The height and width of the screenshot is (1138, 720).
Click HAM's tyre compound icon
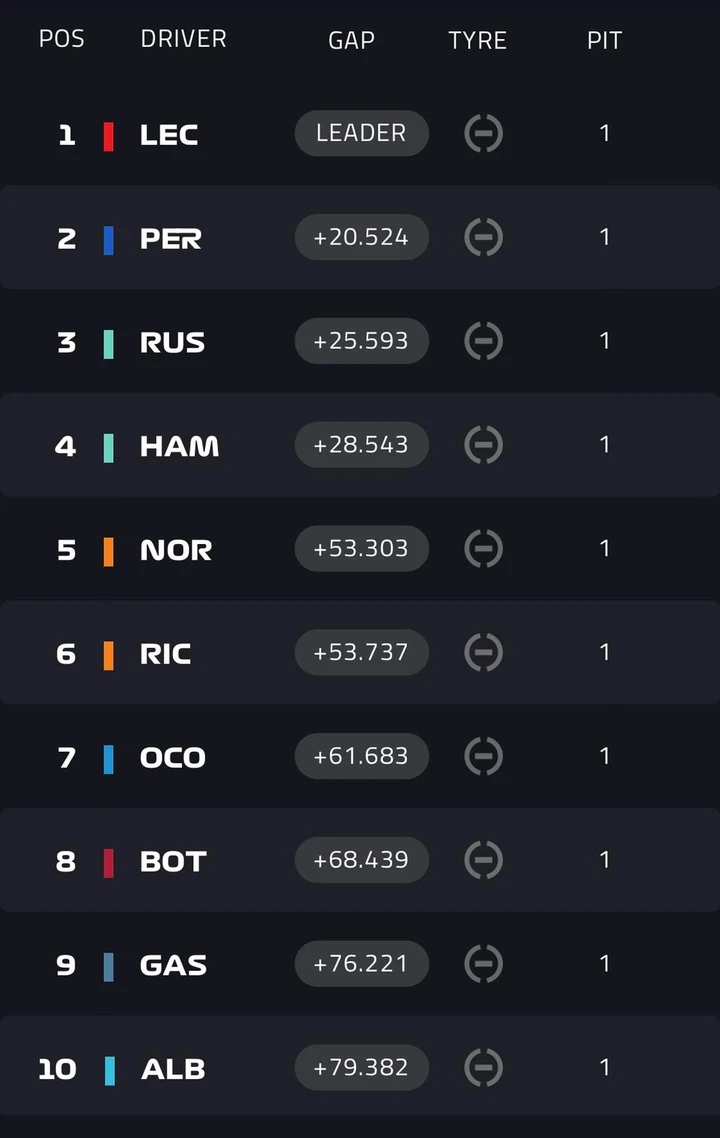click(483, 445)
